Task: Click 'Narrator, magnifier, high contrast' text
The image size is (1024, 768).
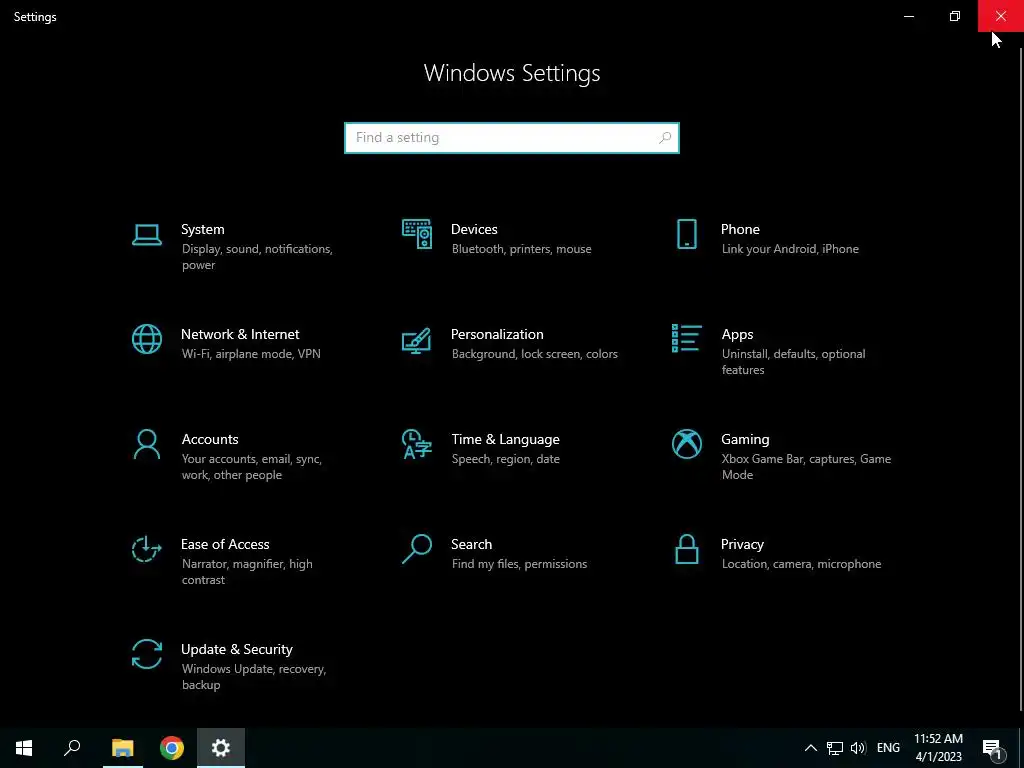Action: (x=247, y=572)
